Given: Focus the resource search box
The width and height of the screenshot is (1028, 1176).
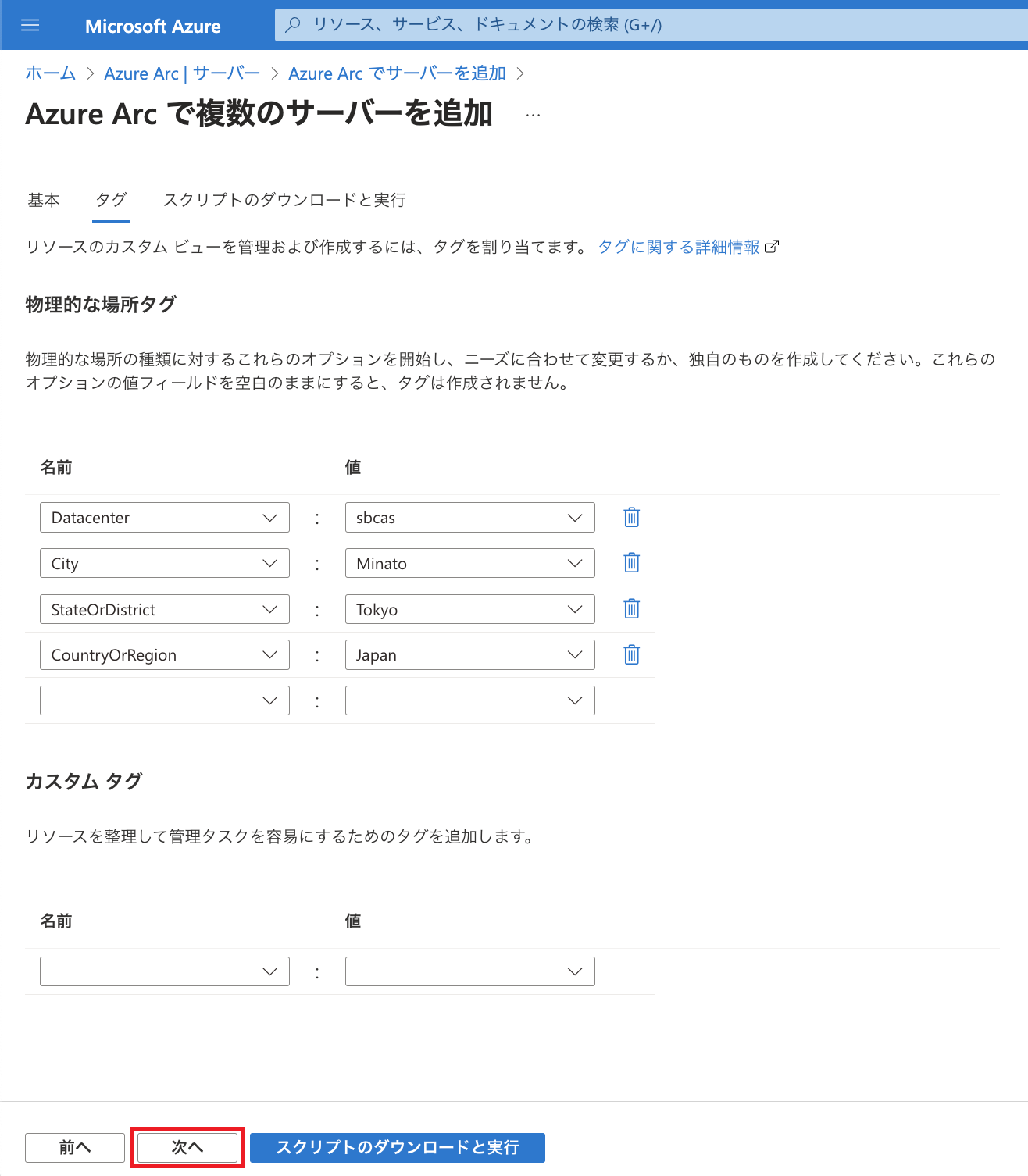Looking at the screenshot, I should tap(651, 25).
